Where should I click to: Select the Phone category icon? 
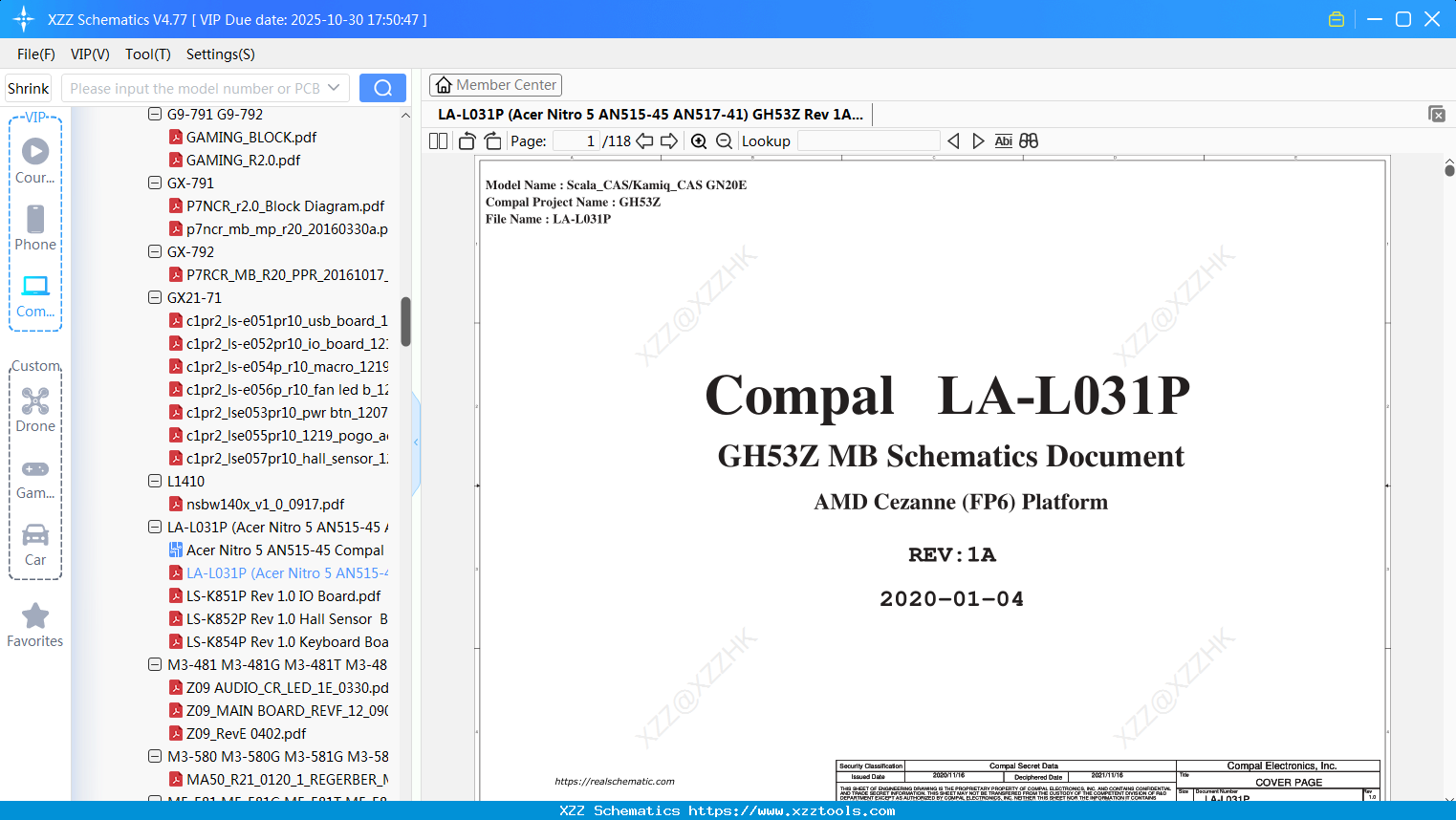[35, 228]
